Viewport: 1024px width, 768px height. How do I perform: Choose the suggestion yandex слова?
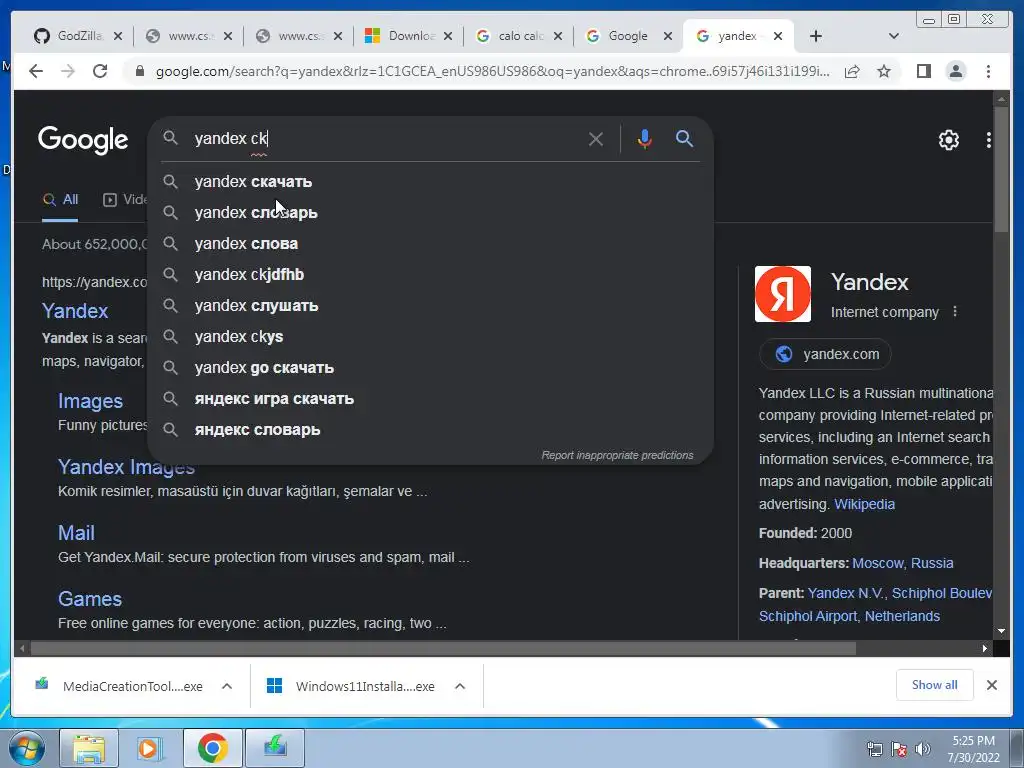(x=430, y=244)
